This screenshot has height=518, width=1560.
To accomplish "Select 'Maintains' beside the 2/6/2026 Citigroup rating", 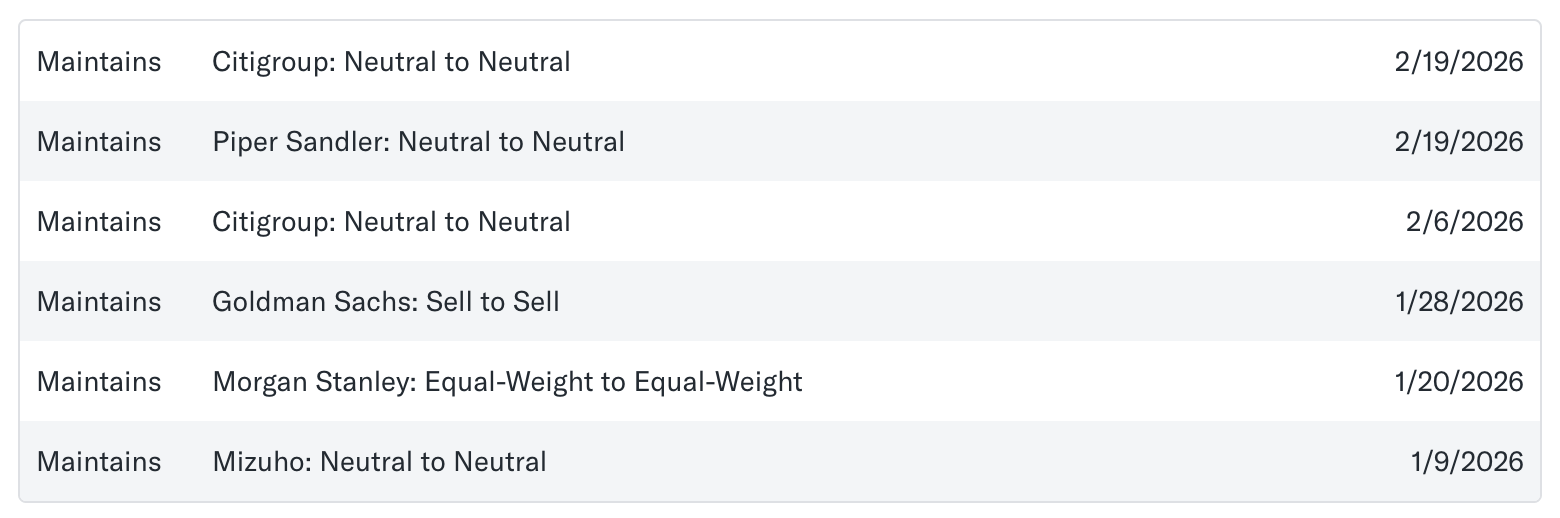I will coord(99,222).
